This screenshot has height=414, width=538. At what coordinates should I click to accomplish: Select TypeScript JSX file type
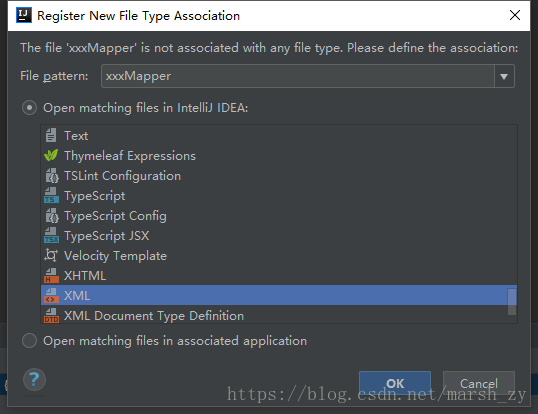[279, 236]
